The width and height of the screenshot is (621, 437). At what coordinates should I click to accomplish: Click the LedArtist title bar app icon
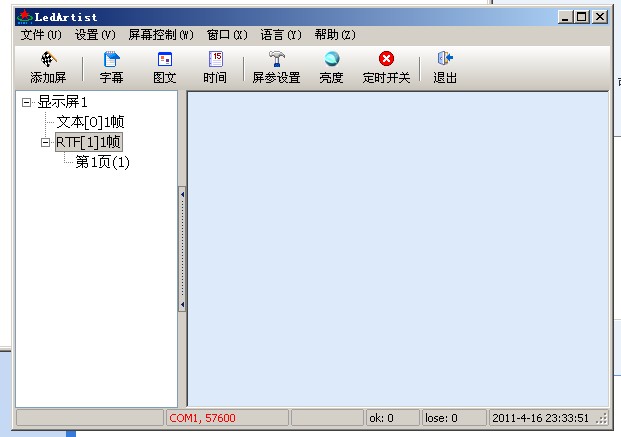click(x=25, y=17)
